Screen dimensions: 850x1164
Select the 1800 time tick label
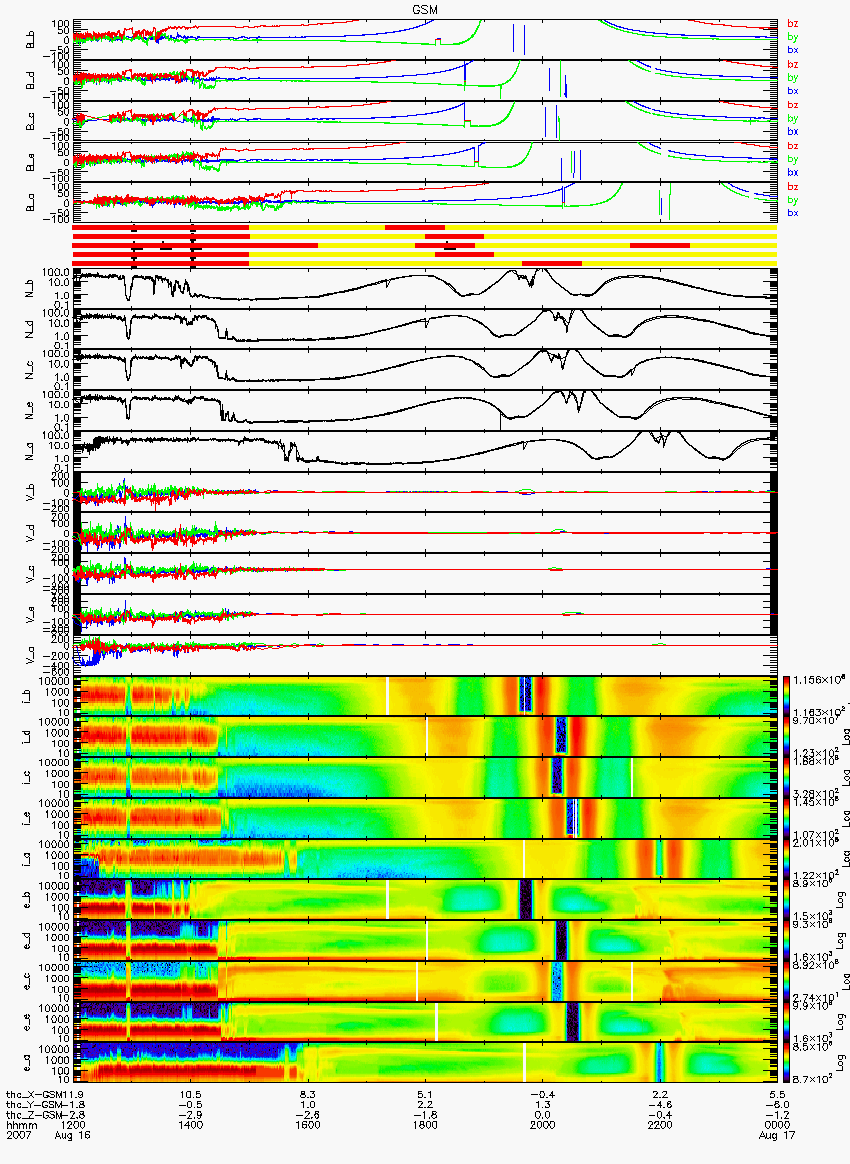[425, 1125]
